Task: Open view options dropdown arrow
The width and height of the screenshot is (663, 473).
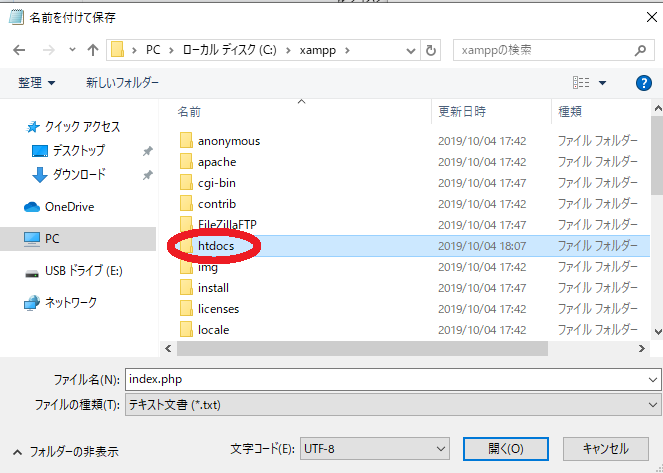Action: click(x=603, y=83)
